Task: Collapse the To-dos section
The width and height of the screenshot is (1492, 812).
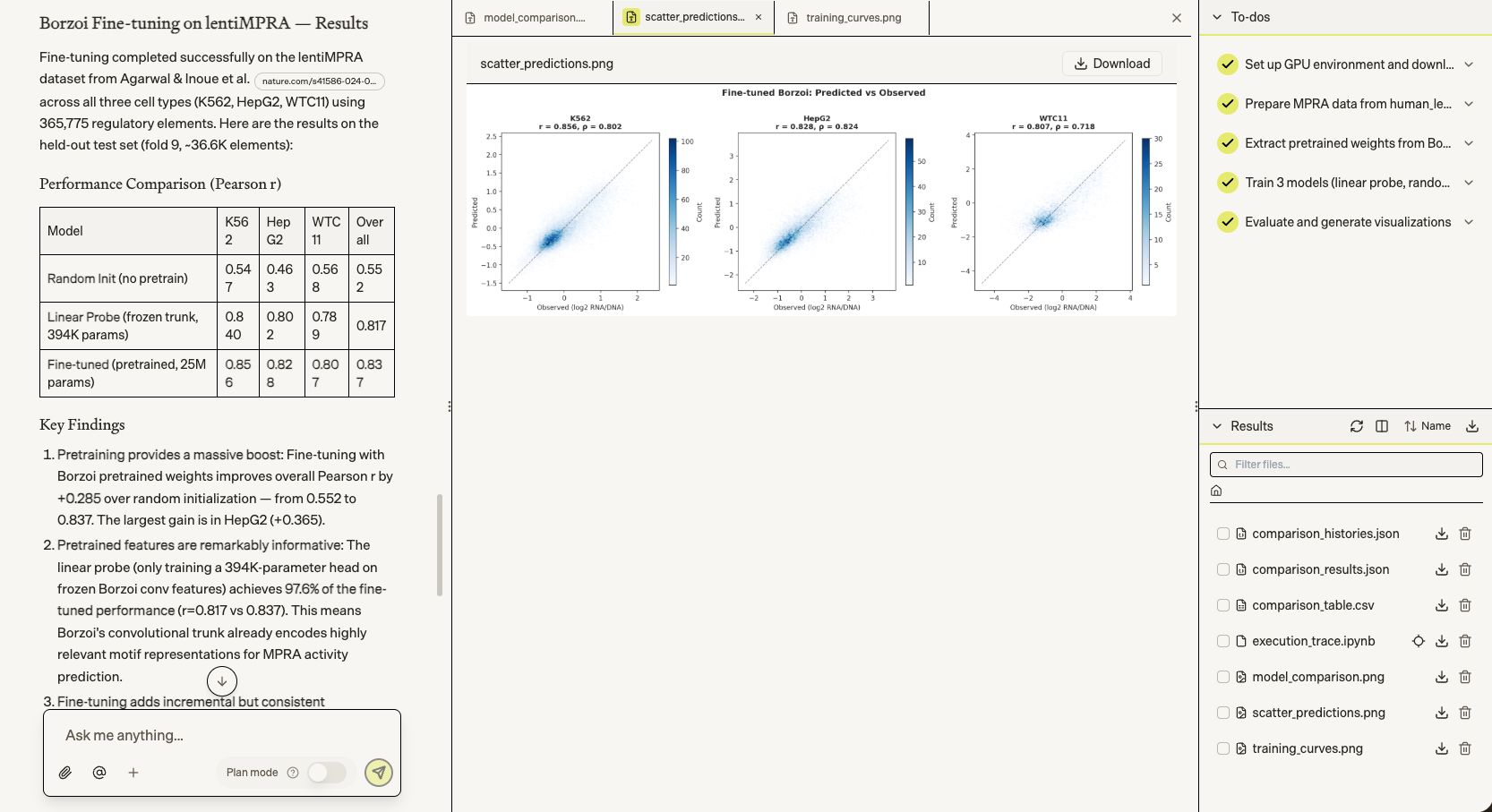Action: coord(1217,17)
